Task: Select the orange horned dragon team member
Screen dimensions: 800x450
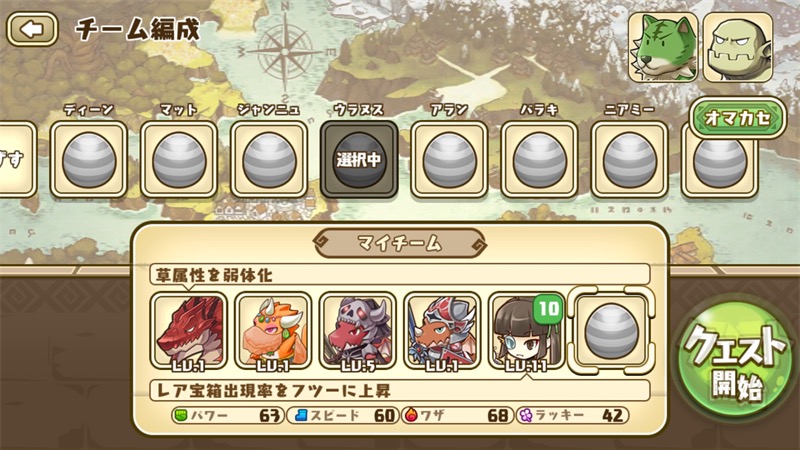Action: click(x=273, y=331)
